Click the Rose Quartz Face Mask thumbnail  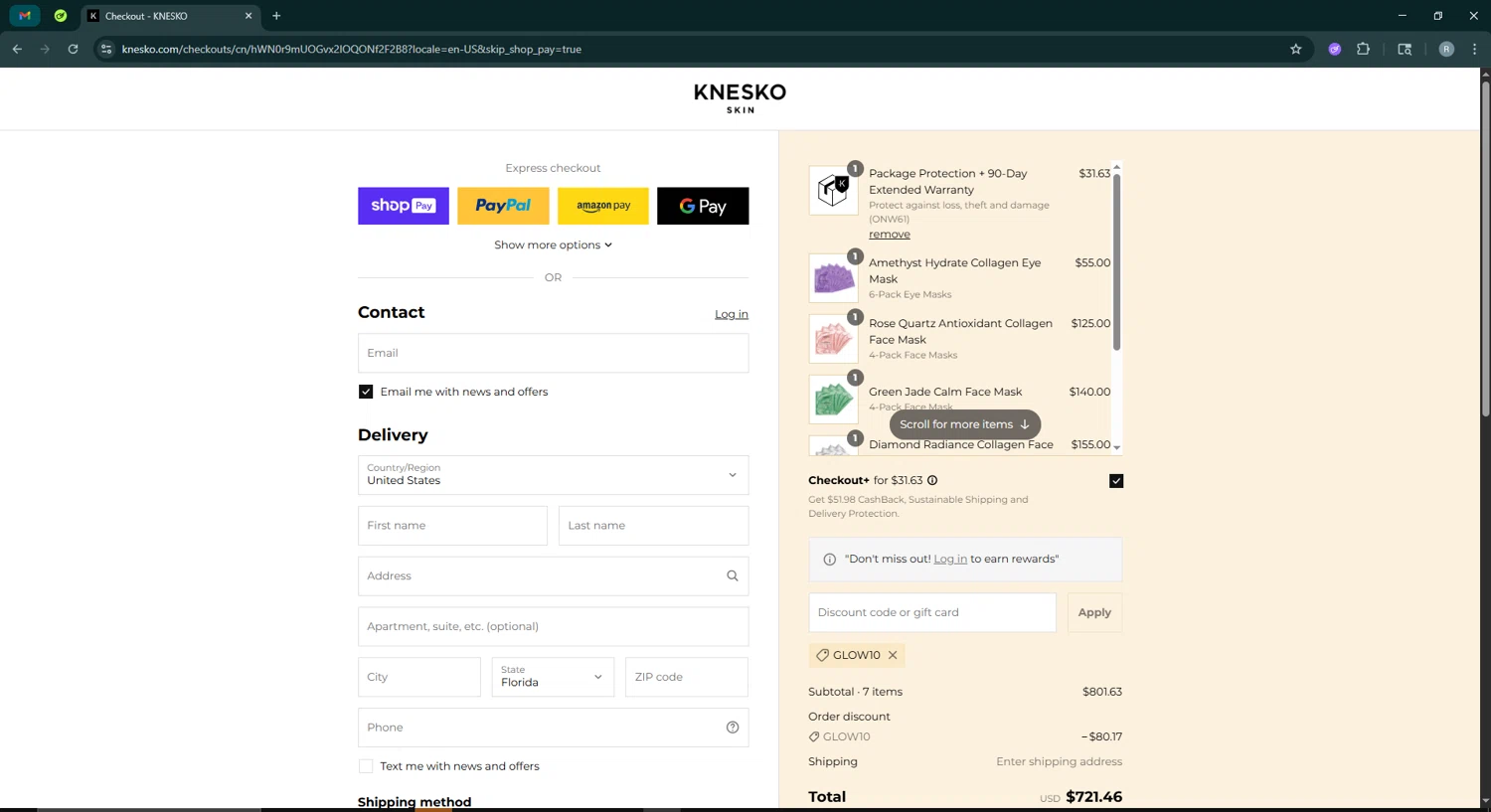tap(833, 339)
